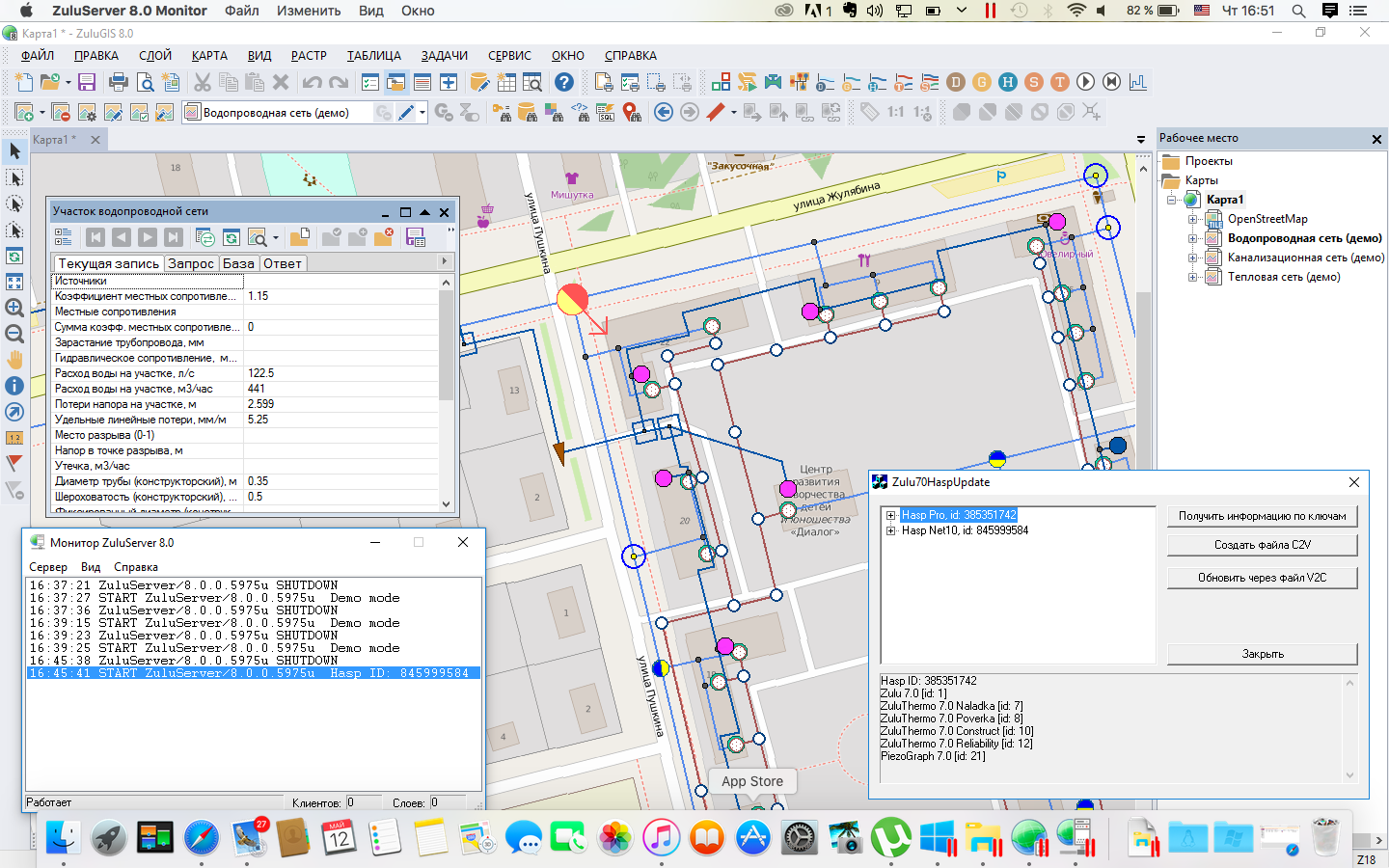Expand the OpenStreetMap layer node

pyautogui.click(x=1193, y=219)
